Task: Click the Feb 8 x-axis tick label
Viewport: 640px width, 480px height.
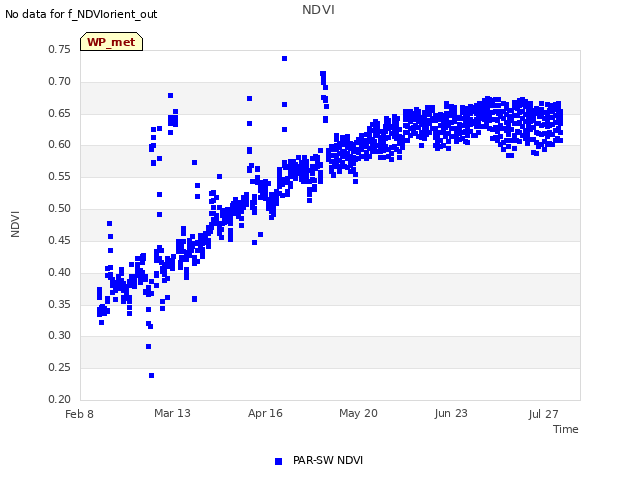Action: 79,414
